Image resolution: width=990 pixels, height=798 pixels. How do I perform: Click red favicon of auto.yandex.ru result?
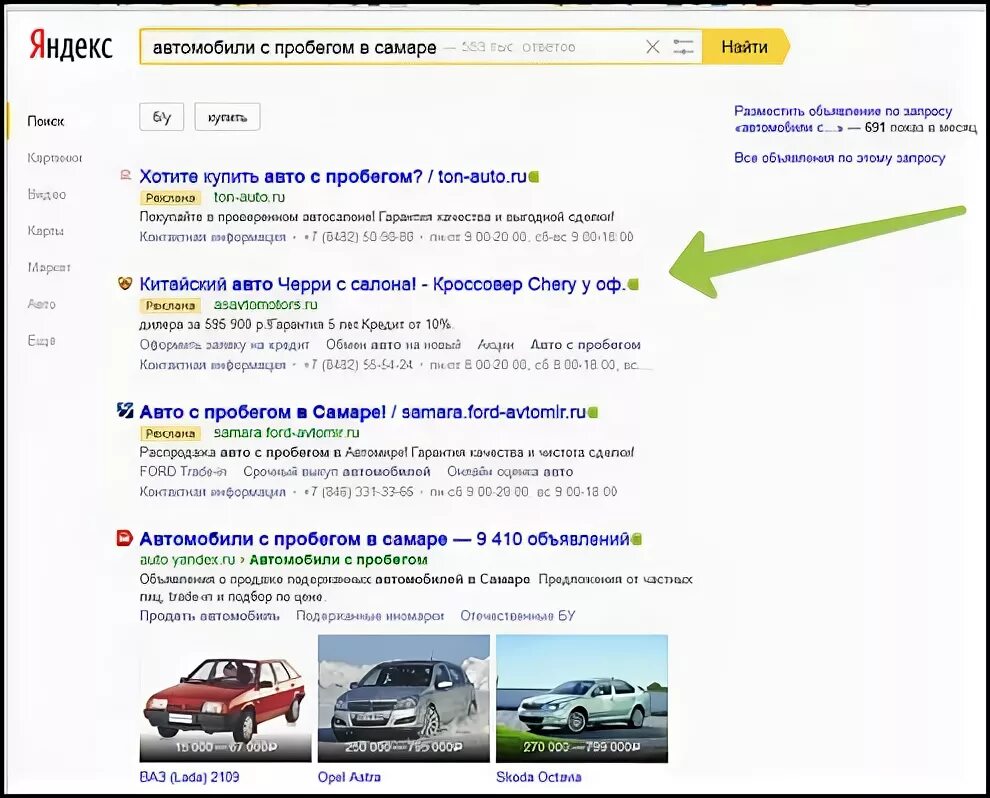pyautogui.click(x=125, y=538)
